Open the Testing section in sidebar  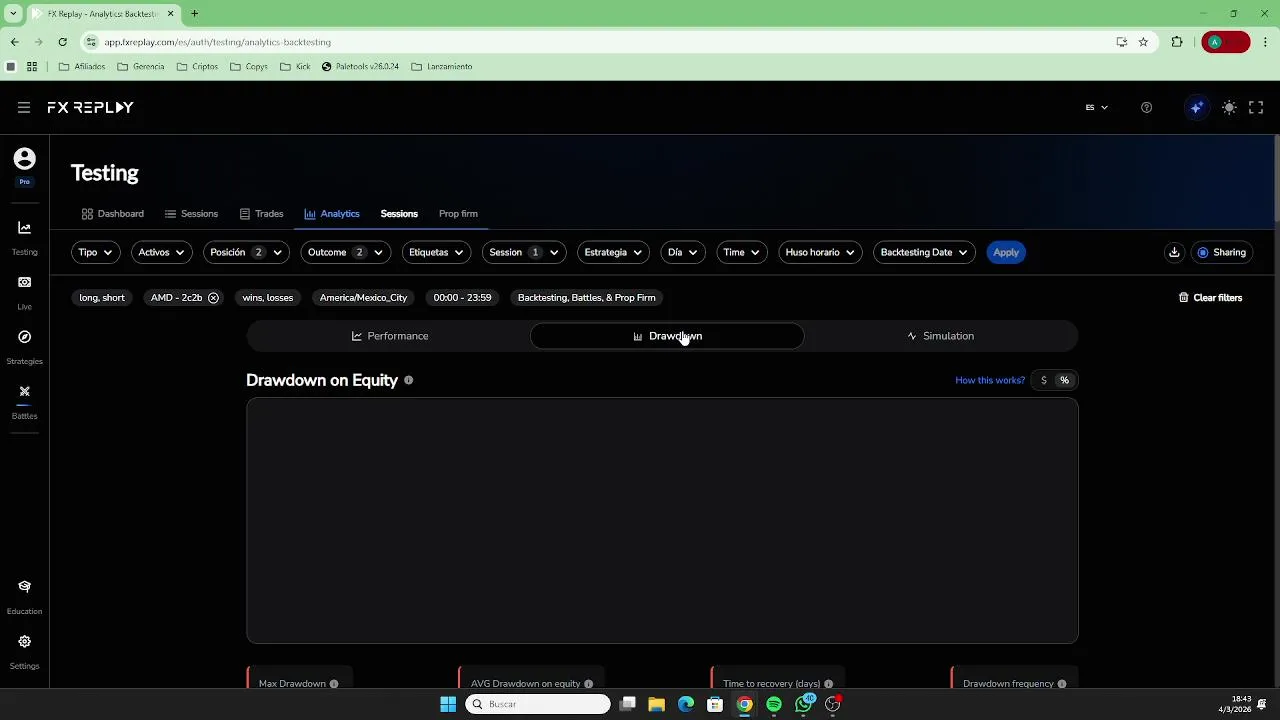(24, 238)
